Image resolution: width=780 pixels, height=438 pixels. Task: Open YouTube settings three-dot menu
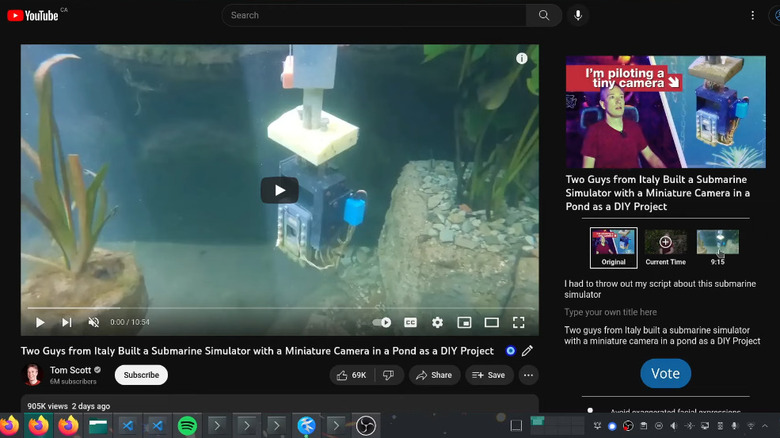[x=753, y=15]
